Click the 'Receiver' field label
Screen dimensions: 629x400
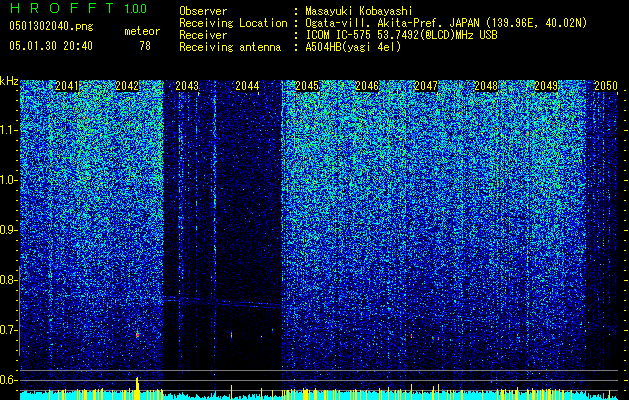coord(203,35)
